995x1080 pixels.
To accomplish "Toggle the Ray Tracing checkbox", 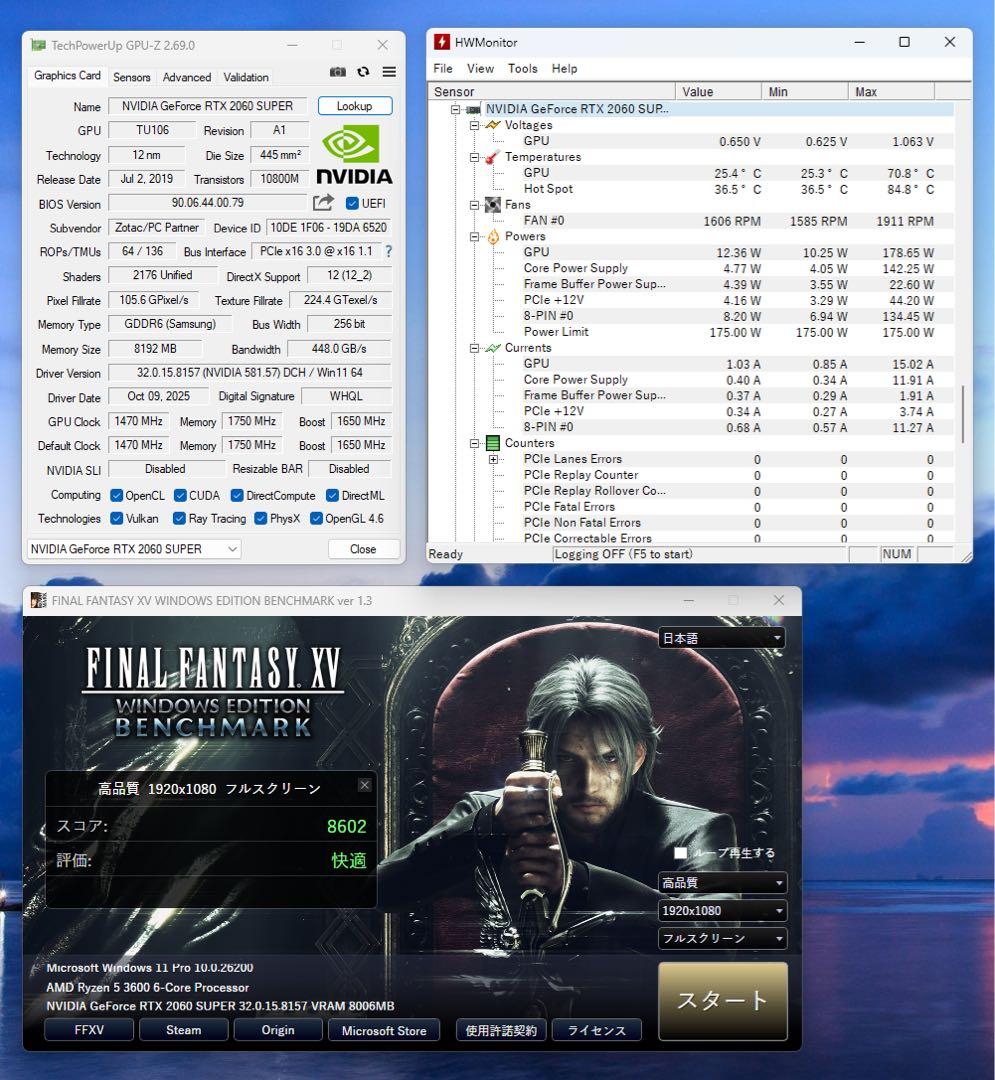I will pos(179,518).
